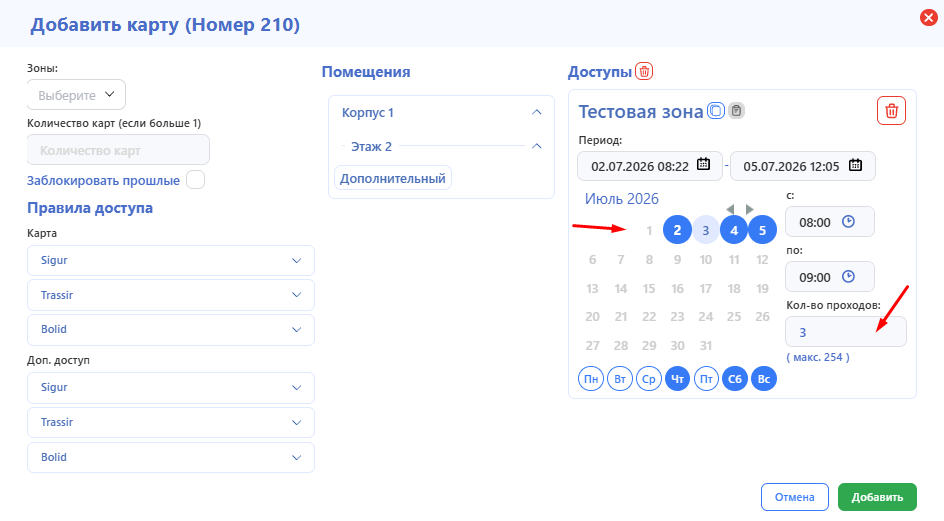944x521 pixels.
Task: Collapse the Корпус 1 section
Action: (x=536, y=113)
